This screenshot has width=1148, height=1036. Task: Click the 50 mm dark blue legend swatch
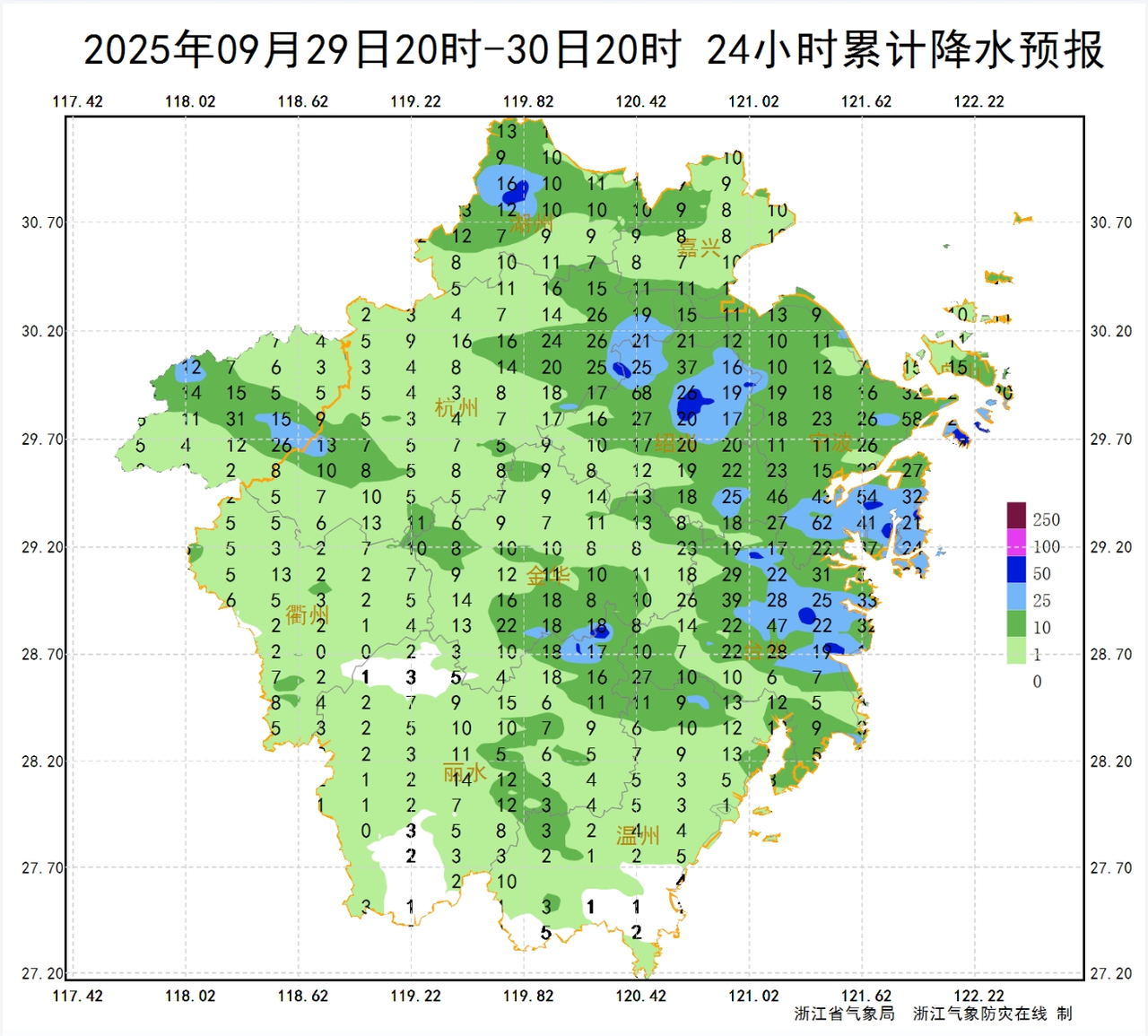(x=1015, y=570)
